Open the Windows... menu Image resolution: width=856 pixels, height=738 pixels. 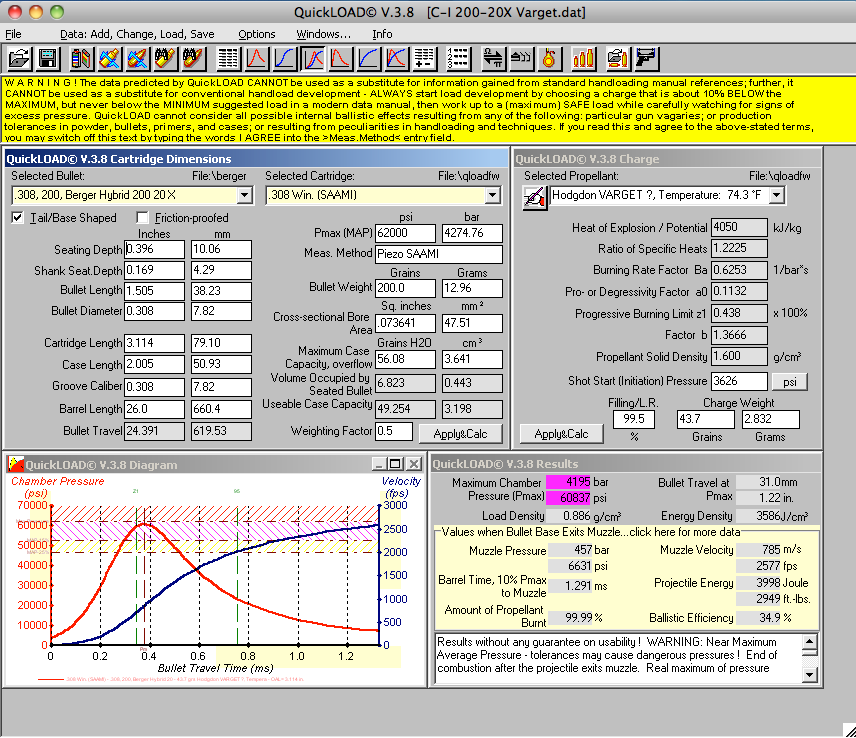[324, 34]
